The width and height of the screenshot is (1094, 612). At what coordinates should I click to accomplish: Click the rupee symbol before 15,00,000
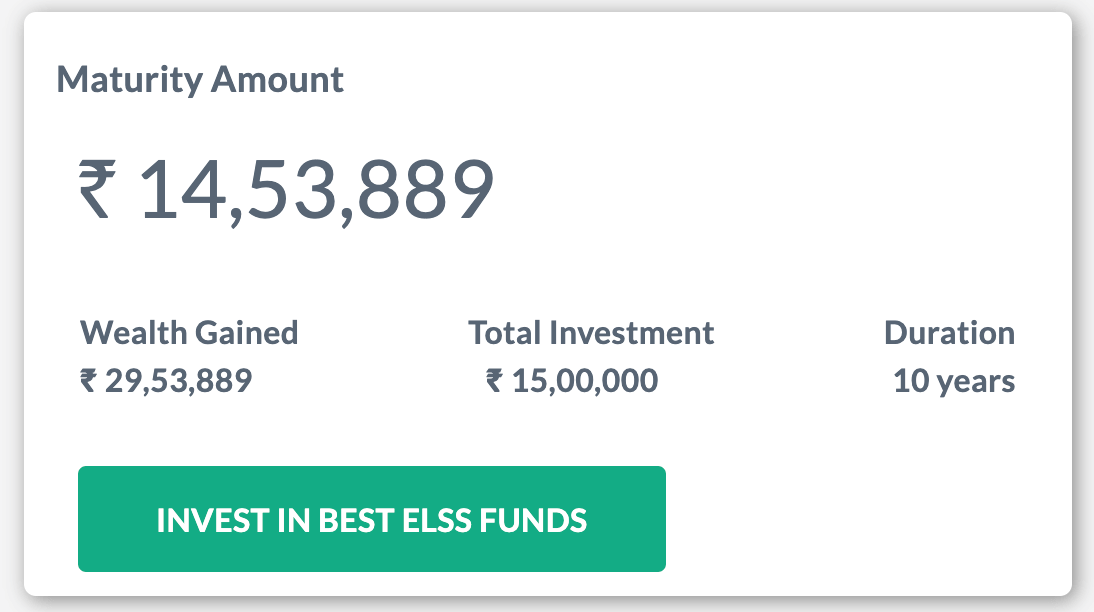tap(494, 381)
